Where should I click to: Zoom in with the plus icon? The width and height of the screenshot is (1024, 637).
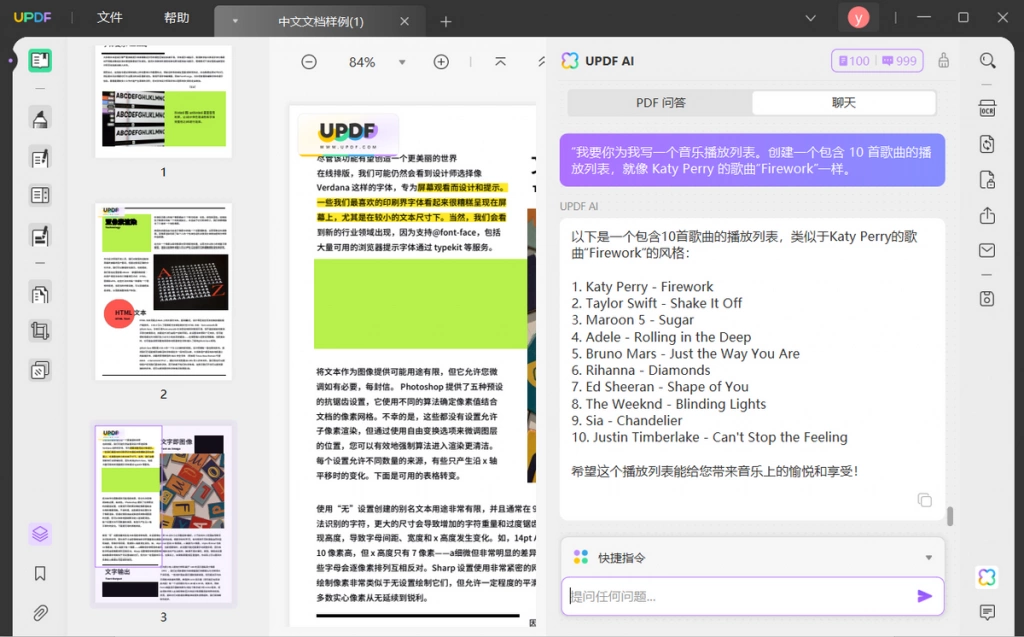pyautogui.click(x=441, y=62)
